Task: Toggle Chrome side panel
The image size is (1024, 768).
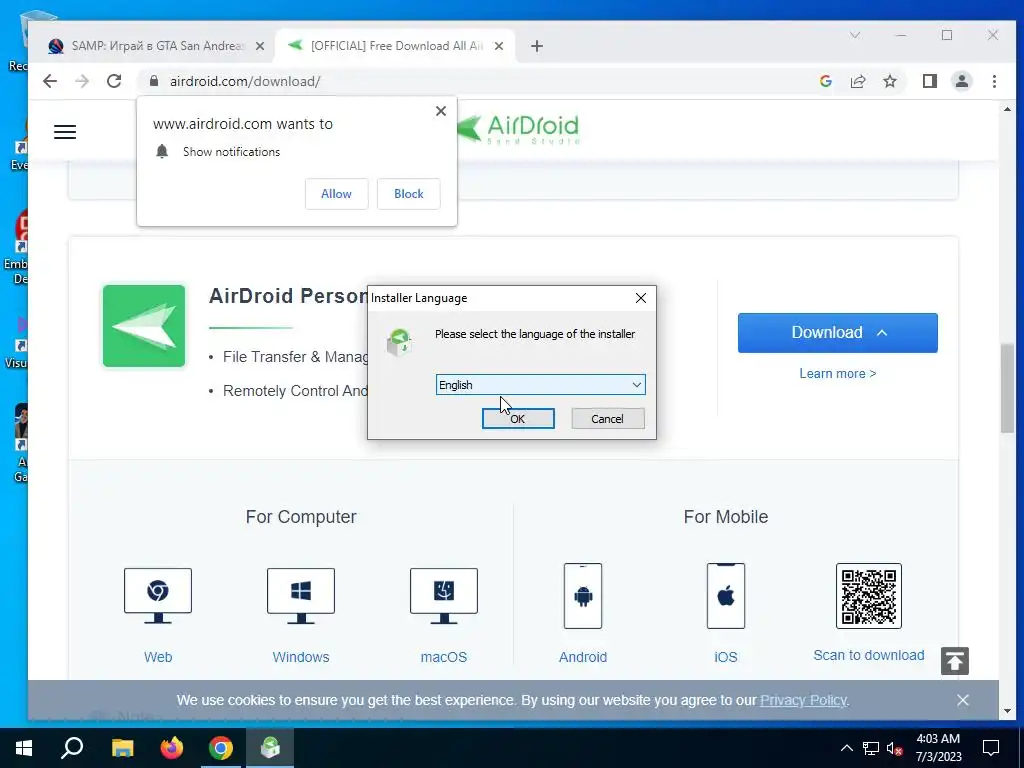Action: (929, 81)
